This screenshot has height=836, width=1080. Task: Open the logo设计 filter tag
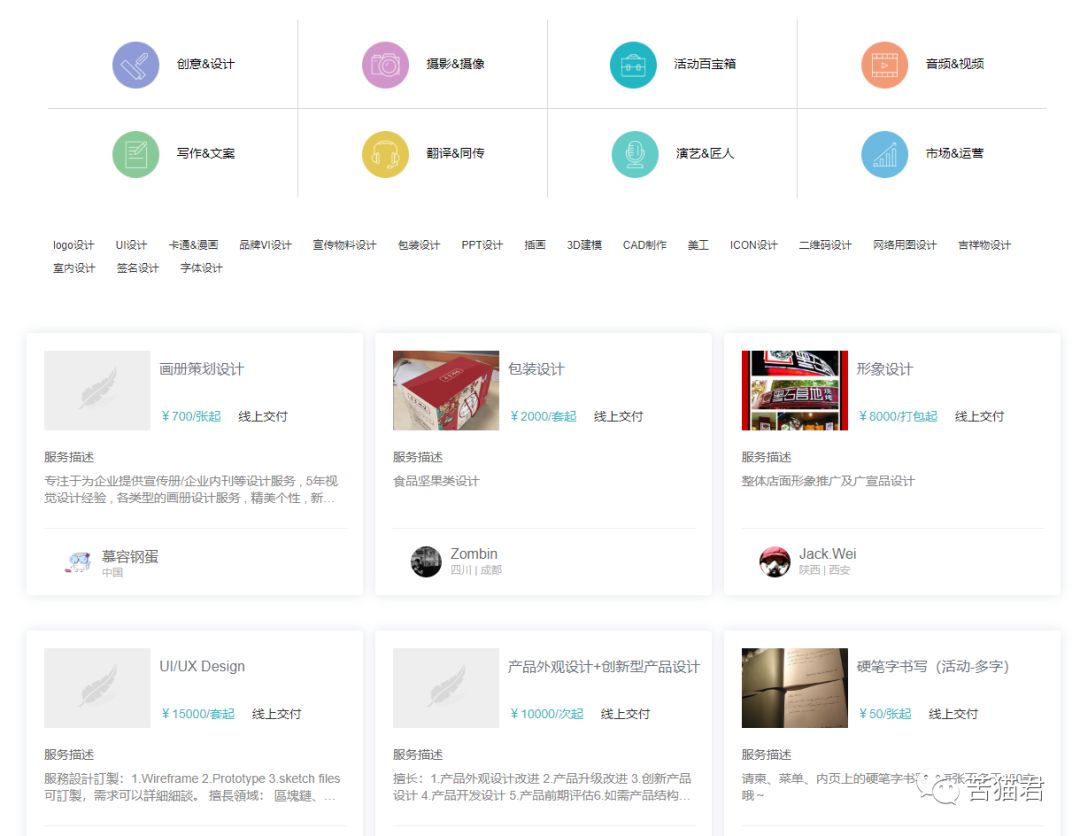pos(71,243)
